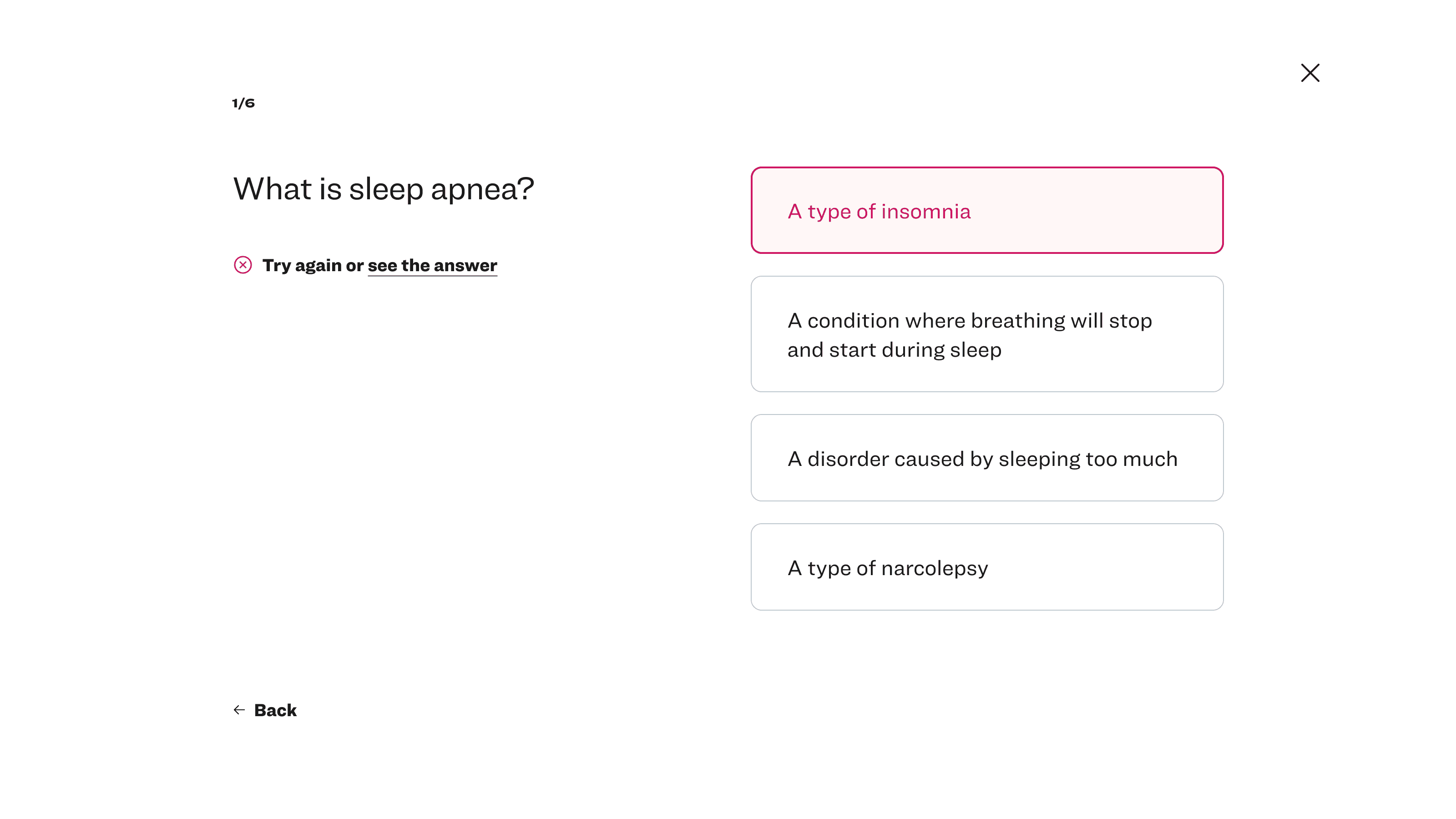This screenshot has height=819, width=1456.
Task: Close the quiz with the X icon
Action: pos(1309,73)
